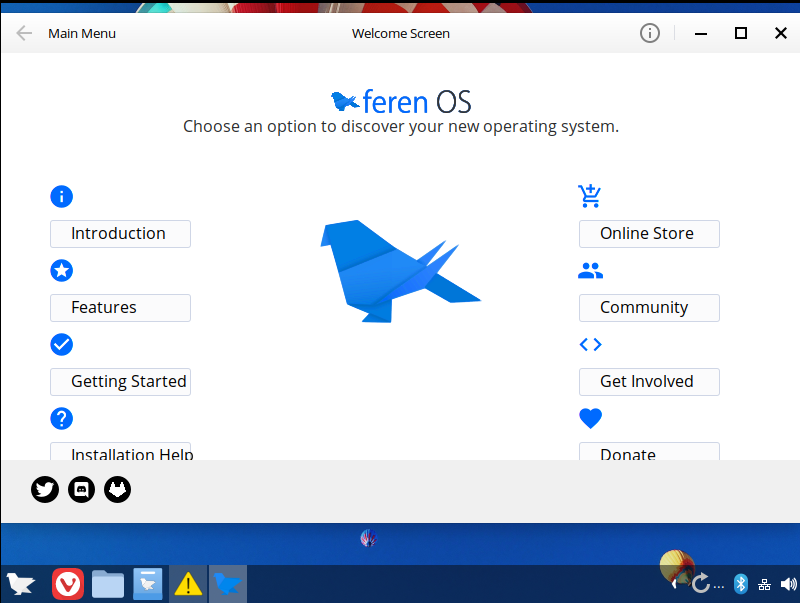Click the Donate heart icon
800x603 pixels.
590,418
